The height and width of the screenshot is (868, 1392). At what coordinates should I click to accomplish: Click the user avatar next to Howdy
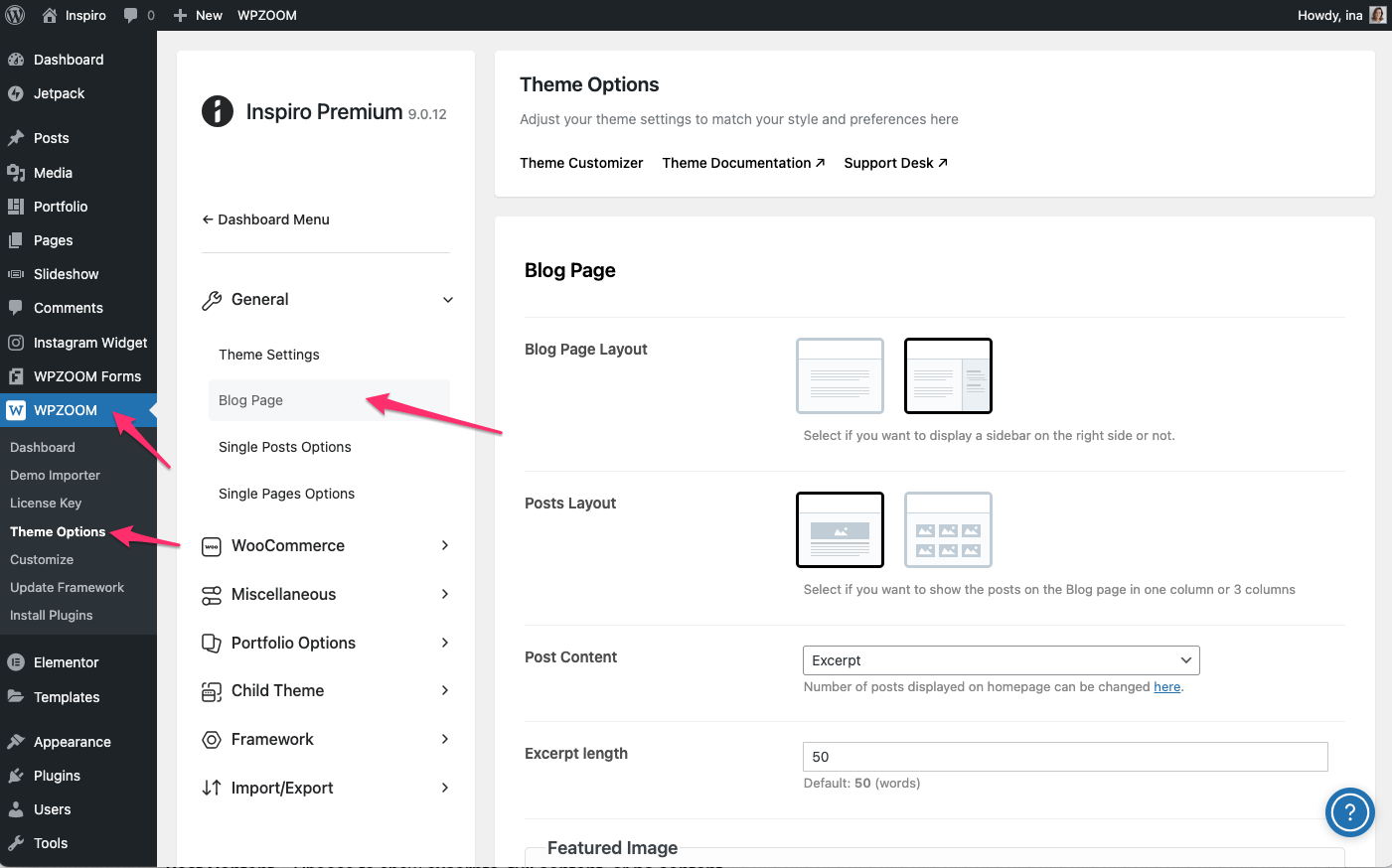coord(1377,15)
